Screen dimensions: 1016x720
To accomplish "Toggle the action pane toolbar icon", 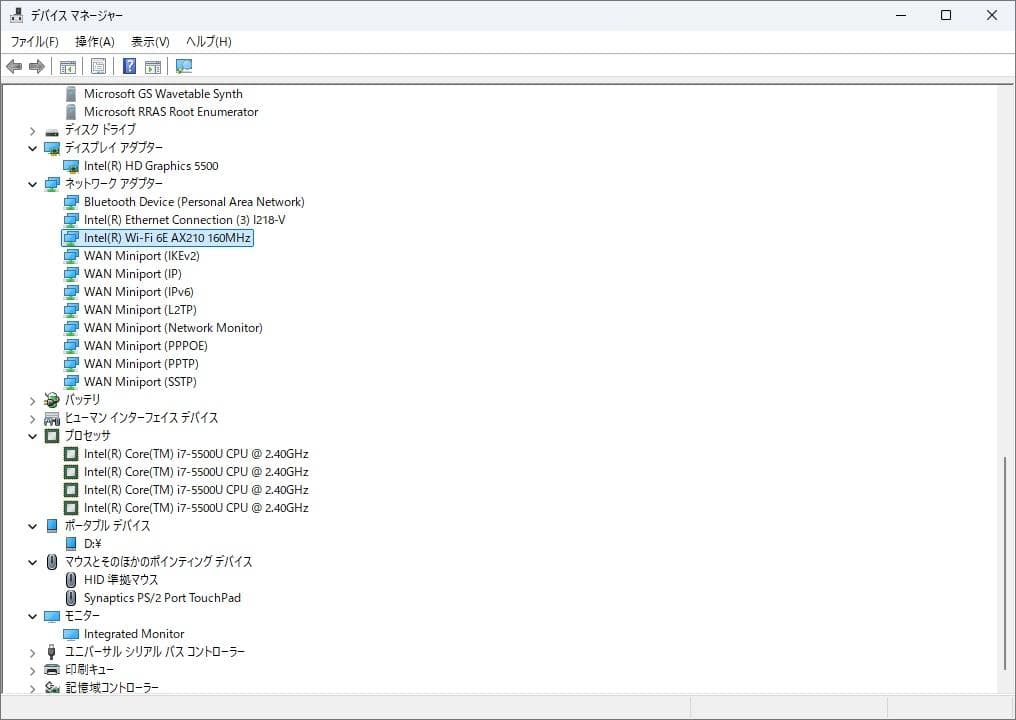I will click(x=153, y=66).
